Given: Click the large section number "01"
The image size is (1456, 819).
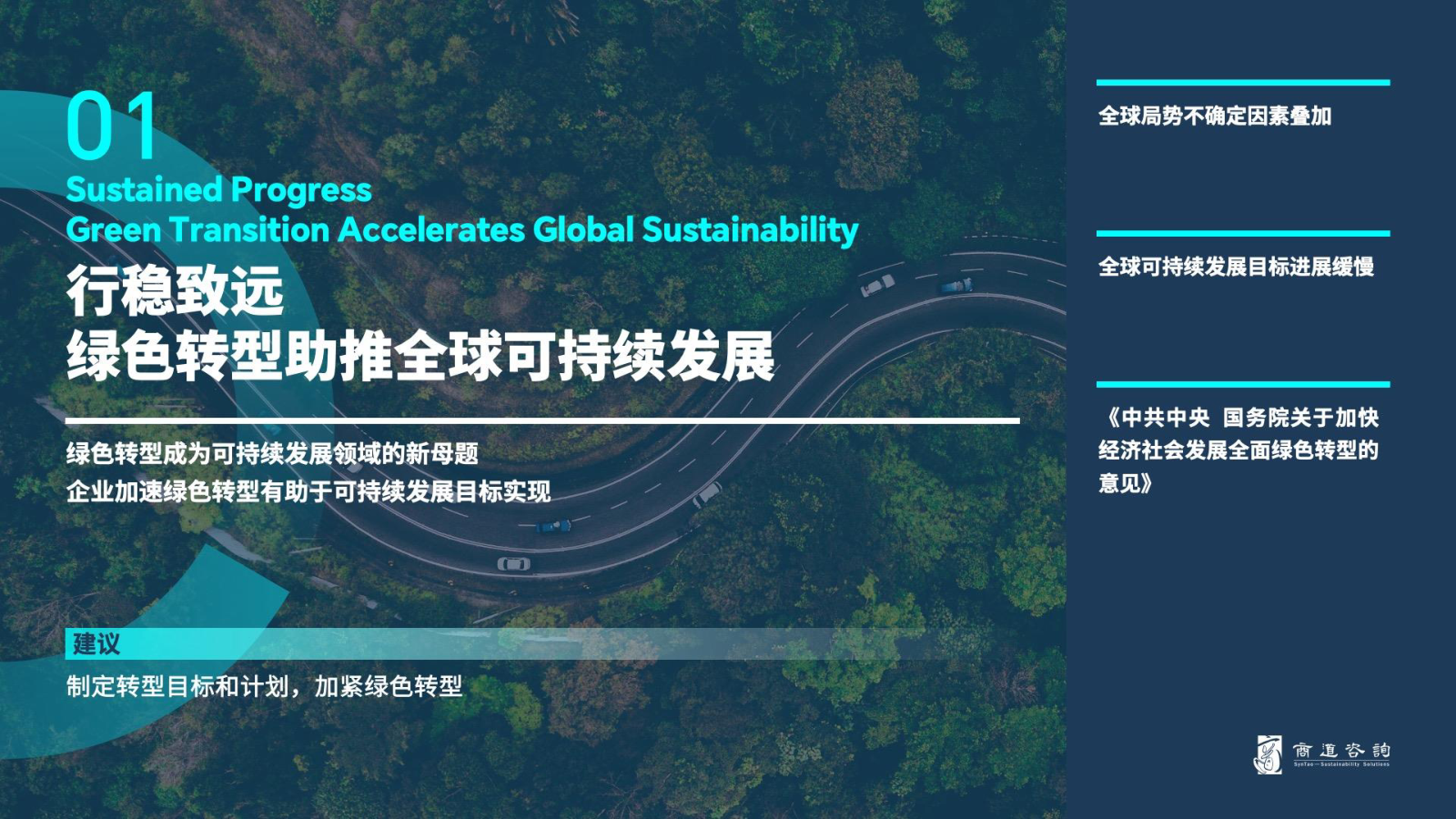Looking at the screenshot, I should pos(112,126).
